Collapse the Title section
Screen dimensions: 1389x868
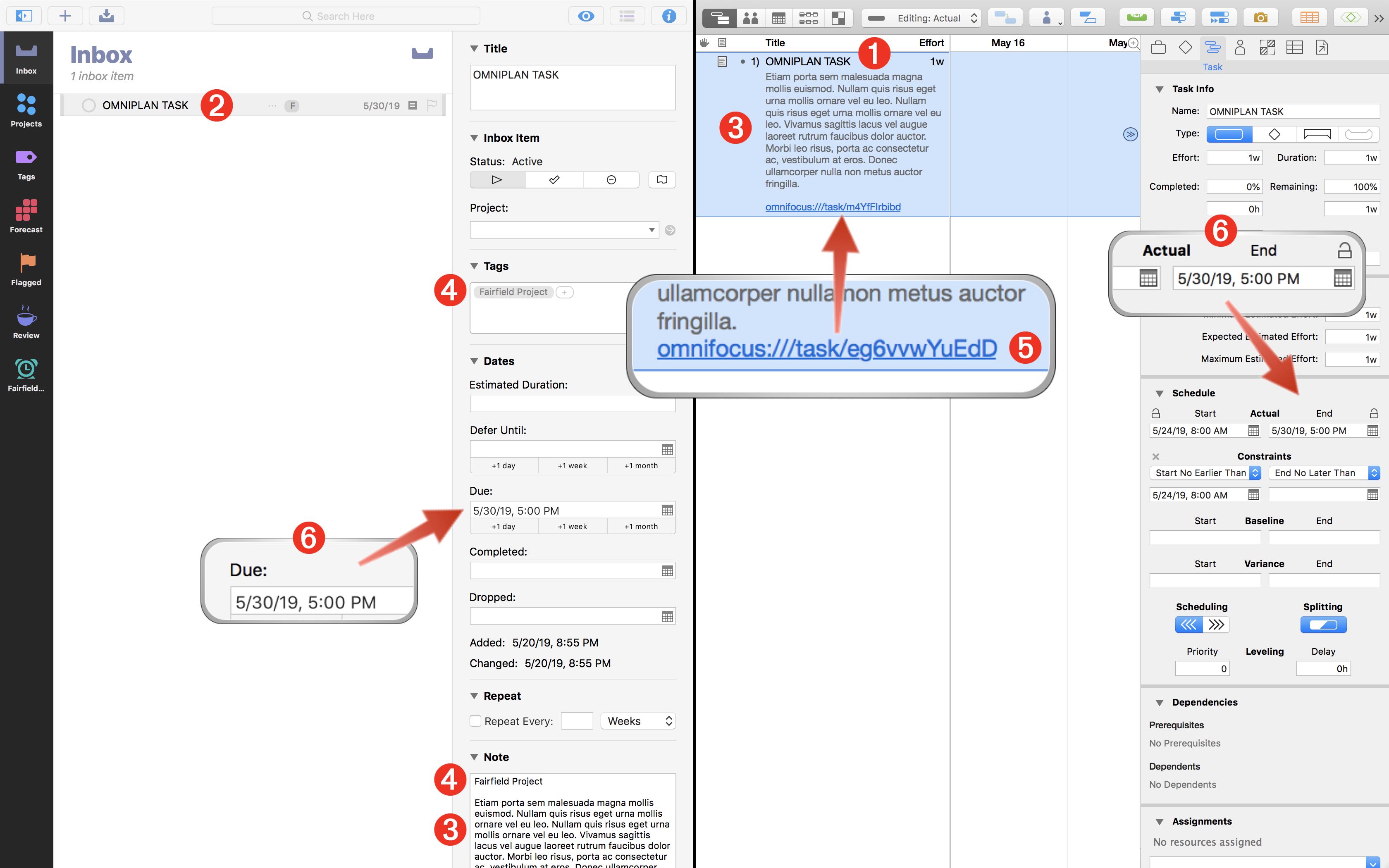474,49
